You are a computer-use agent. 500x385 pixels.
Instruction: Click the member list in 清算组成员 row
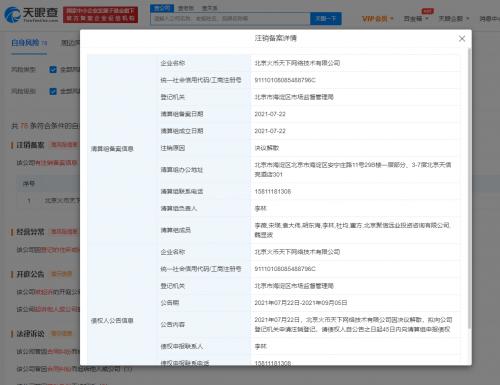352,230
